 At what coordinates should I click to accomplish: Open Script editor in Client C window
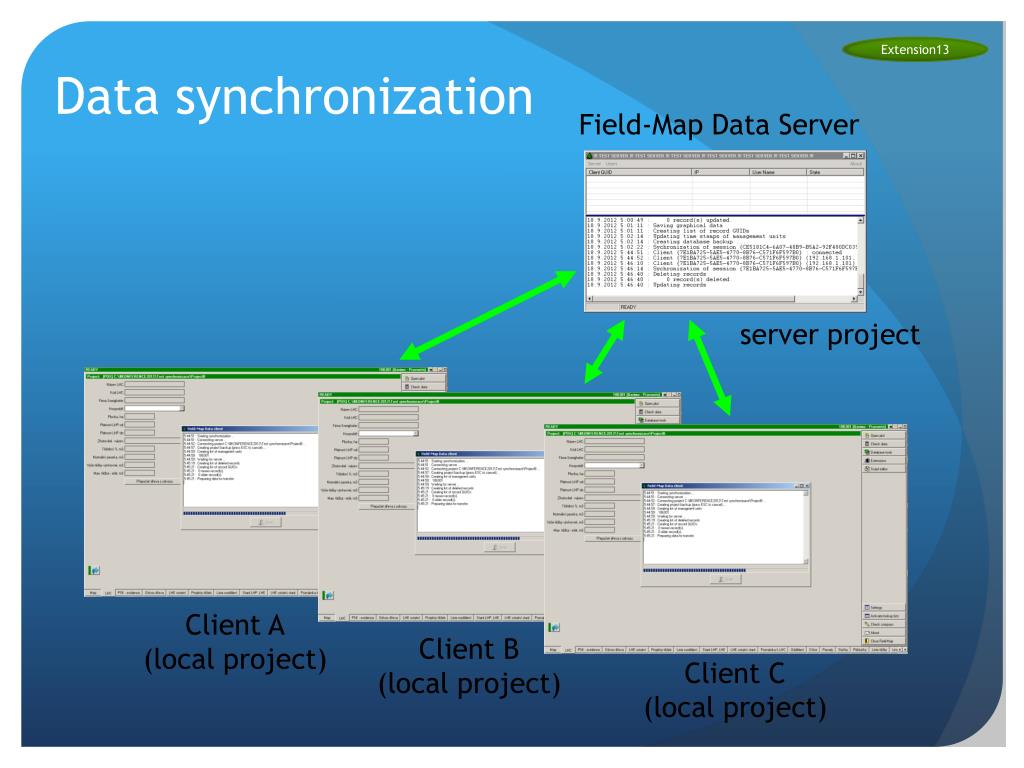884,469
